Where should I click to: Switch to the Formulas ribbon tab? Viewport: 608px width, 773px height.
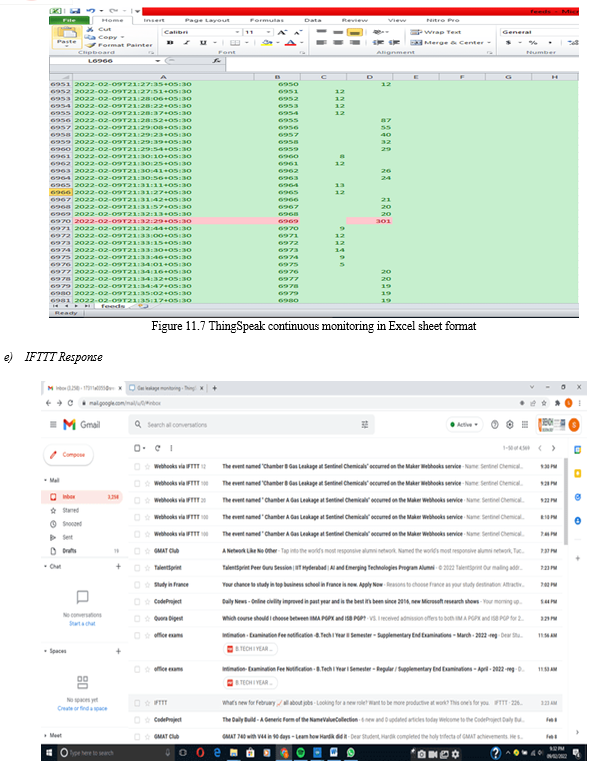click(267, 20)
